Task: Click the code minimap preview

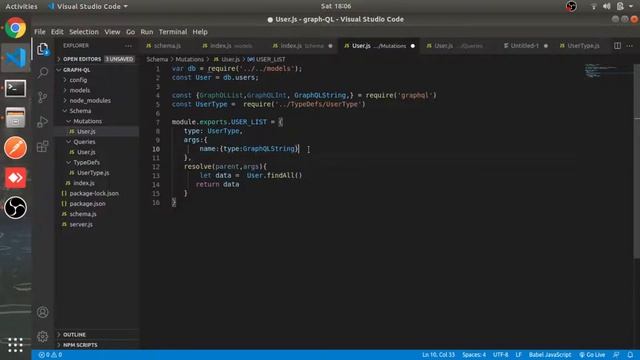Action: pos(600,70)
